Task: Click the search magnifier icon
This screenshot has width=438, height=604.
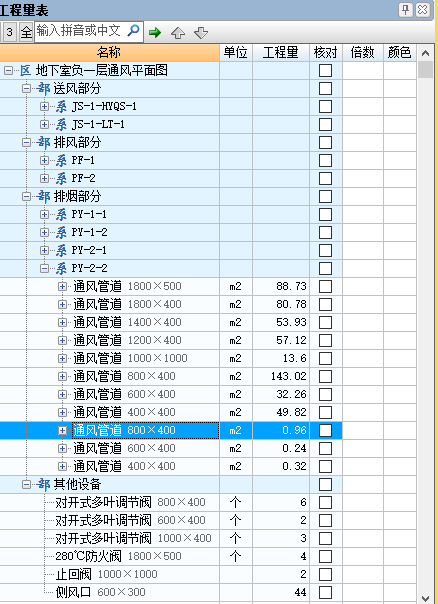Action: click(133, 30)
